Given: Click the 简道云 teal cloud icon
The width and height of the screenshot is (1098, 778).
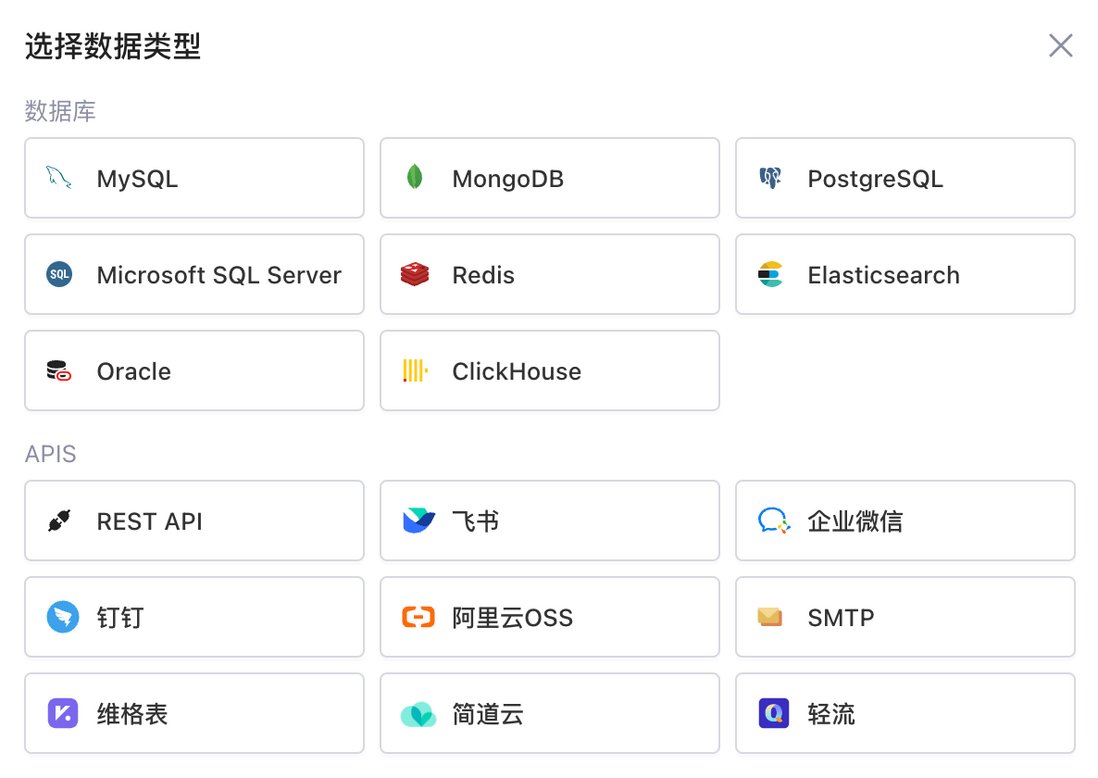Looking at the screenshot, I should (x=418, y=714).
